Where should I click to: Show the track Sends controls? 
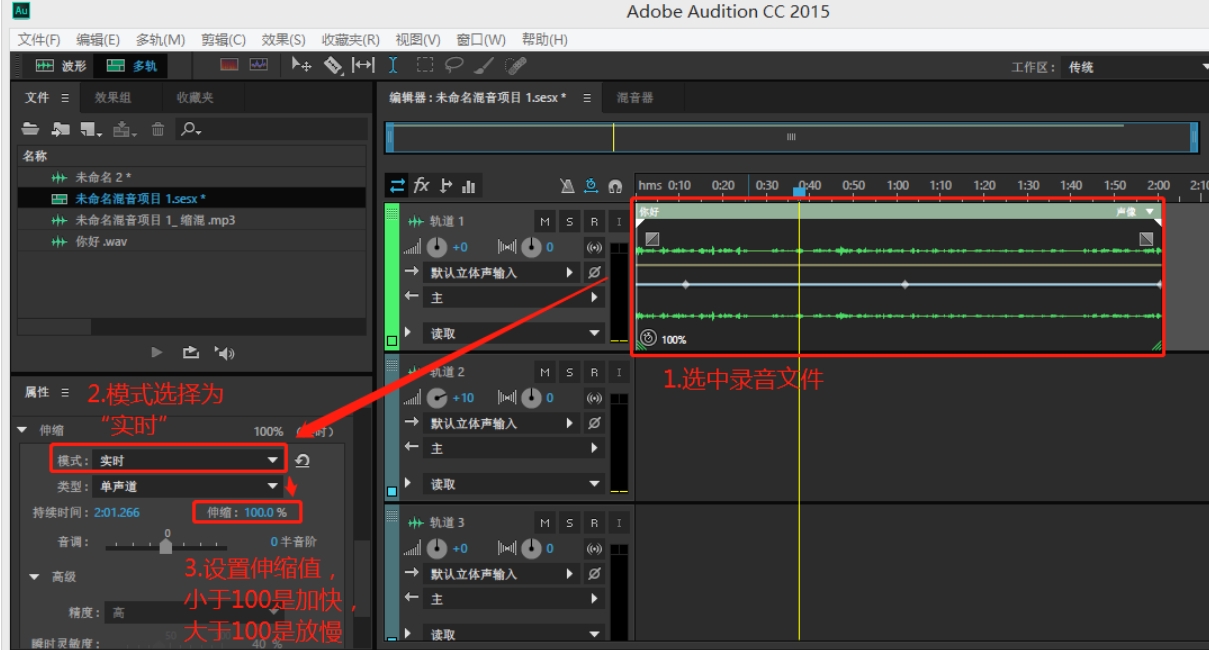(x=446, y=185)
